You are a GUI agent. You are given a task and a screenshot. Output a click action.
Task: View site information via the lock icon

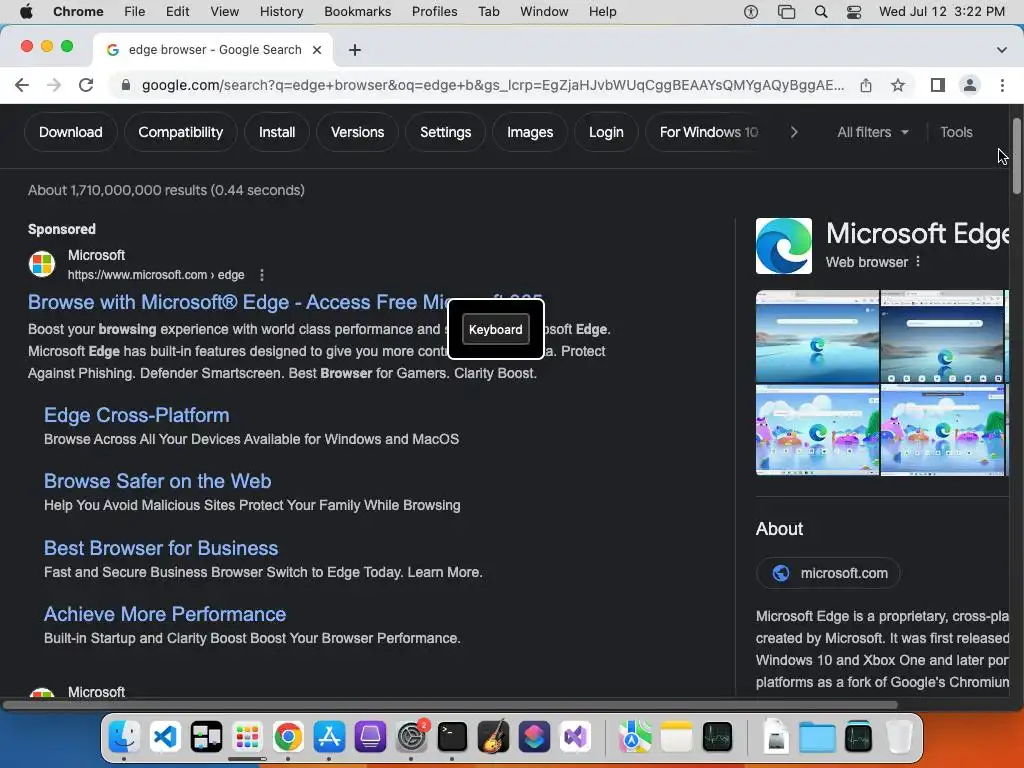tap(126, 85)
